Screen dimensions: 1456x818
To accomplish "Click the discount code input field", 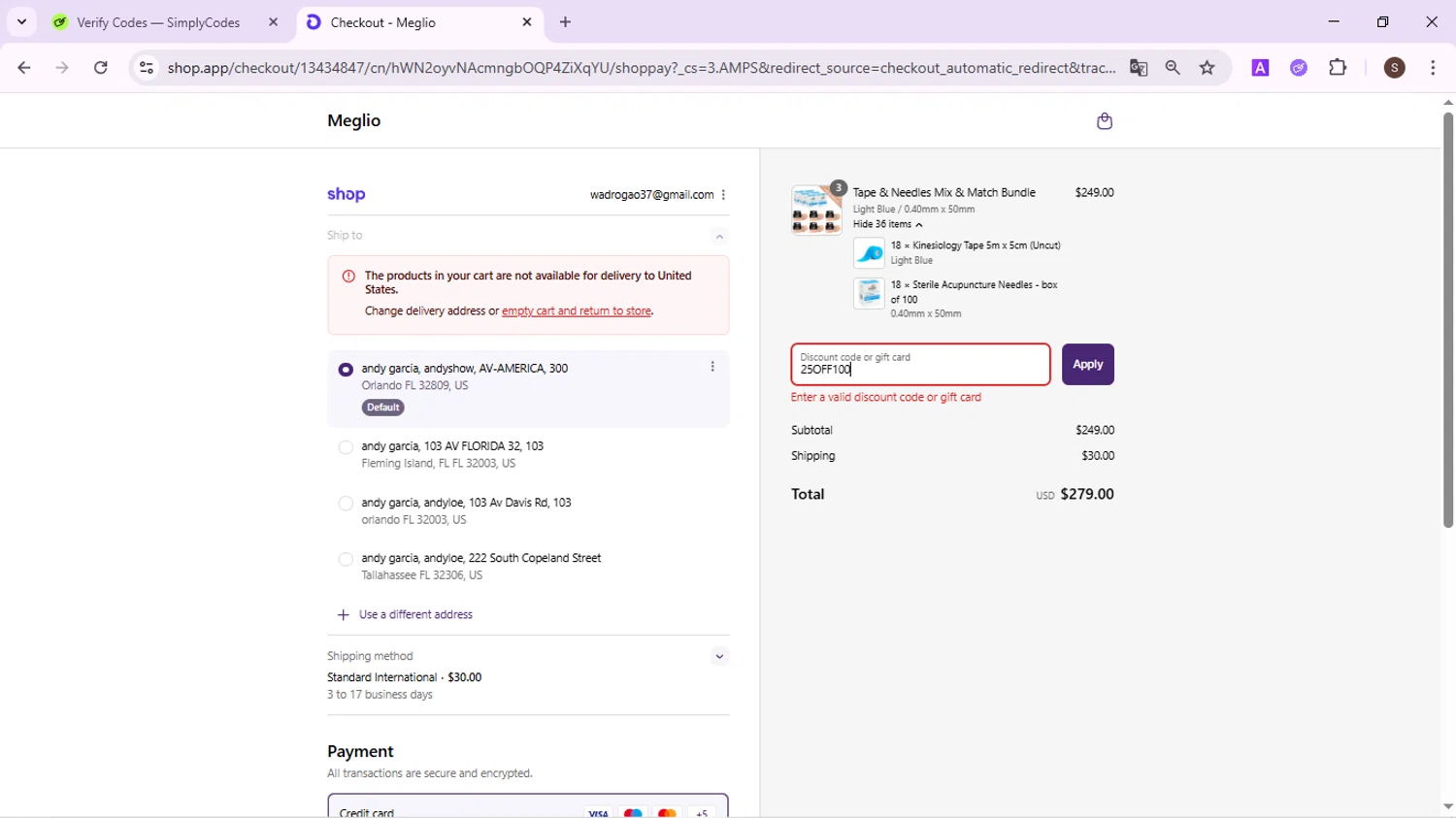I will pos(920,365).
